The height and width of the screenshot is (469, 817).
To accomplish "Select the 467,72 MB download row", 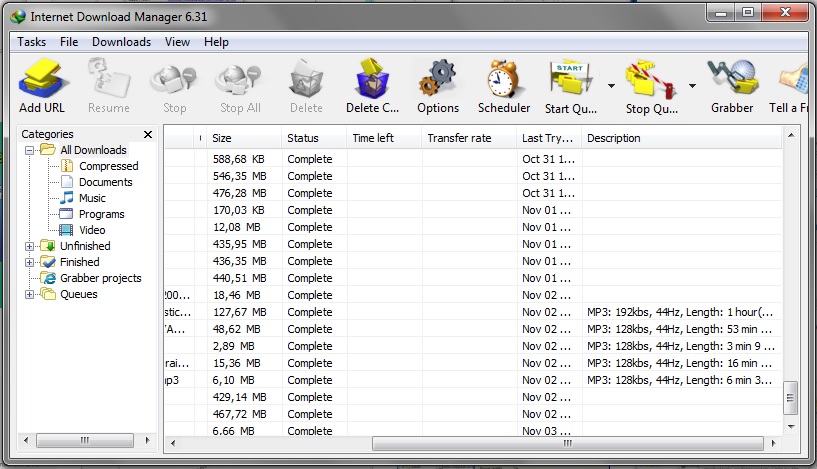I will [473, 414].
